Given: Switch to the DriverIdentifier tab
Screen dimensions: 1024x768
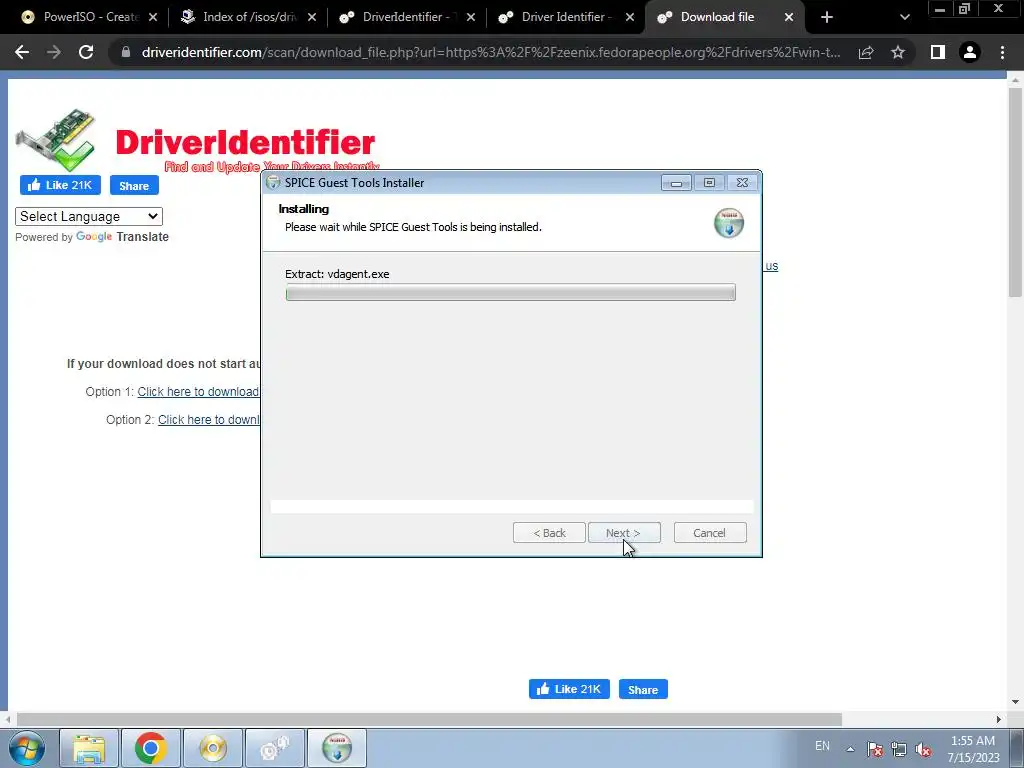Looking at the screenshot, I should pyautogui.click(x=405, y=17).
